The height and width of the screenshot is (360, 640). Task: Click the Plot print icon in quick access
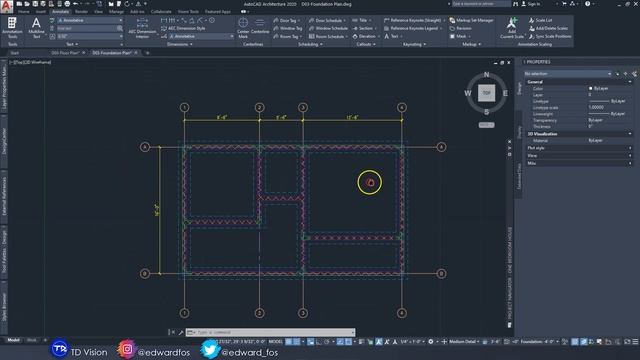(x=67, y=4)
